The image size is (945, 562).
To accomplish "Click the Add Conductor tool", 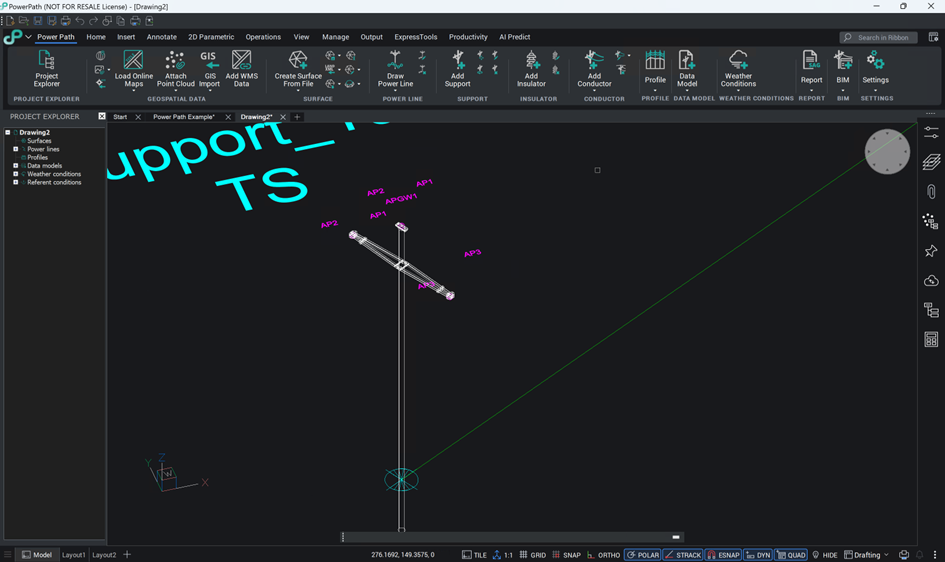I will click(594, 69).
